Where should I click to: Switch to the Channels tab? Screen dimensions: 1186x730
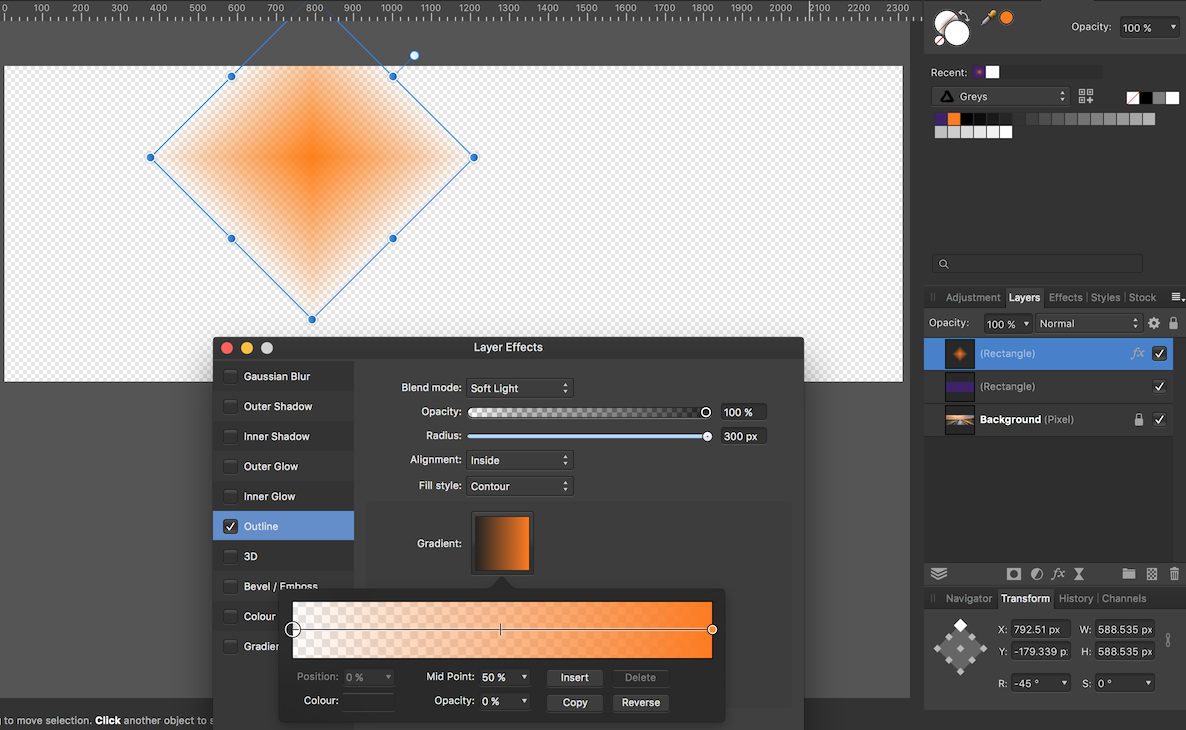coord(1123,598)
